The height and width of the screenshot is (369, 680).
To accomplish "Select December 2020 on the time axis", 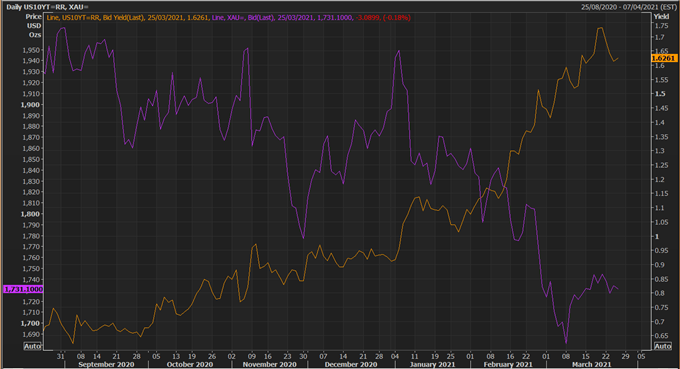I will point(351,364).
